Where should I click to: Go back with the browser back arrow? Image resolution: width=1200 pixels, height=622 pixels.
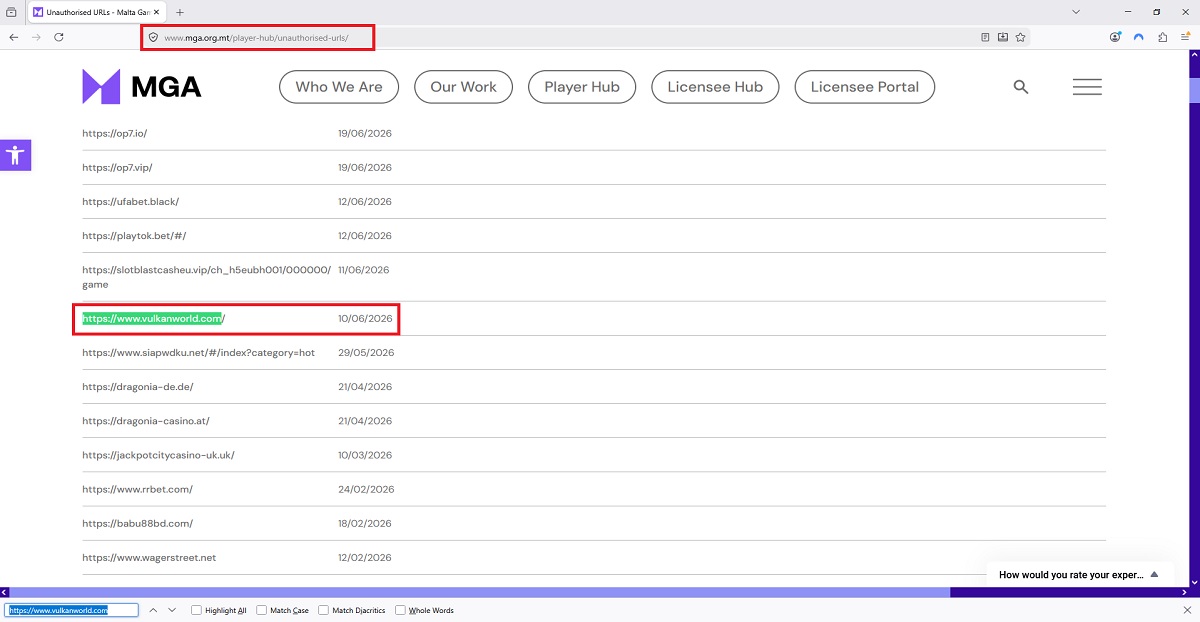(14, 37)
